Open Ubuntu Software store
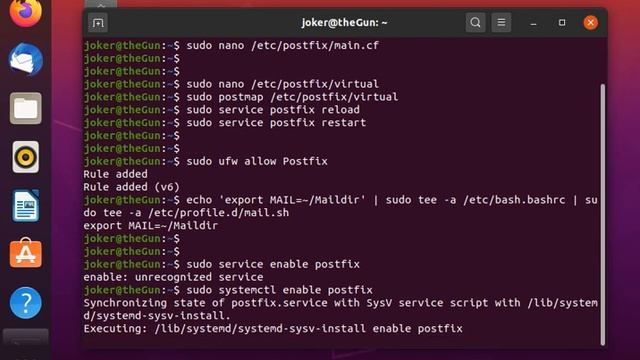 tap(26, 253)
